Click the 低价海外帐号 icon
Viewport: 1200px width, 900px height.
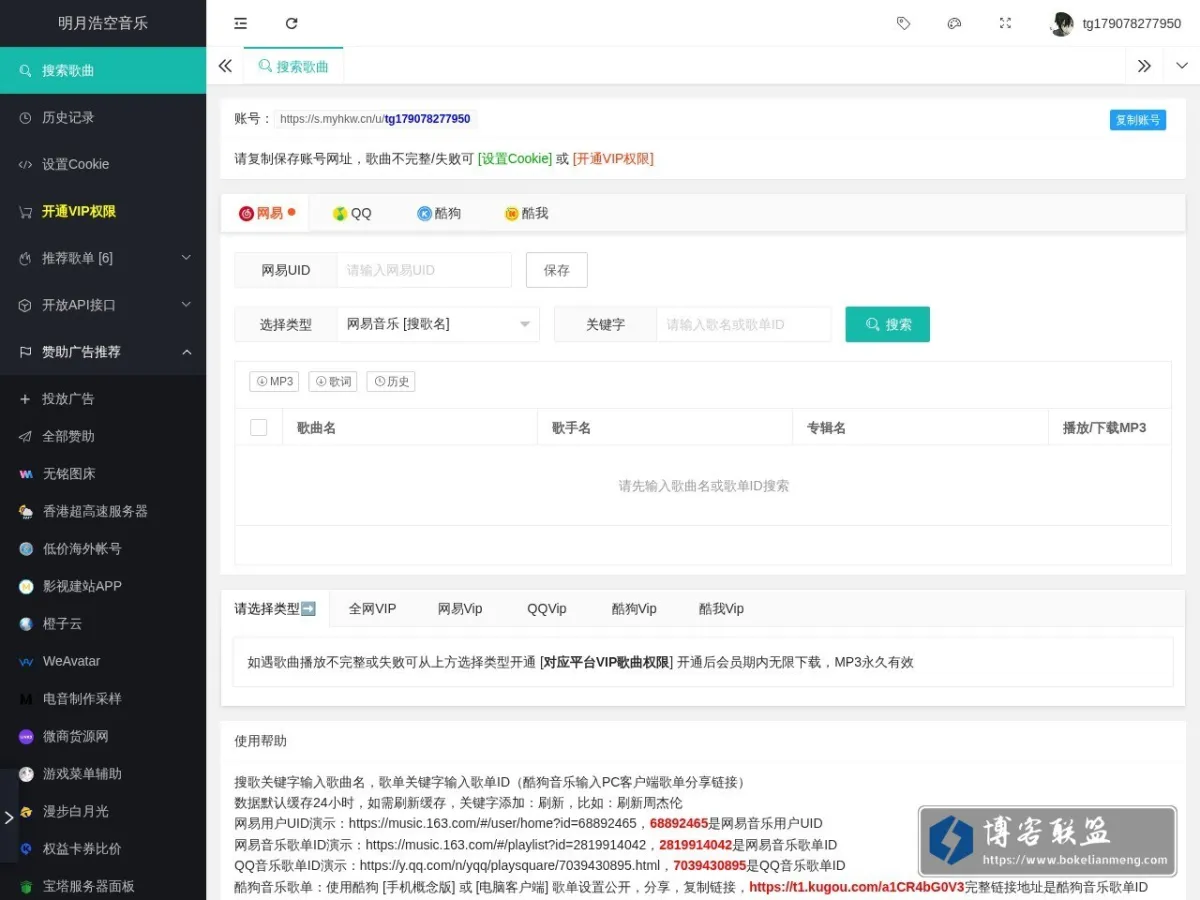[26, 549]
